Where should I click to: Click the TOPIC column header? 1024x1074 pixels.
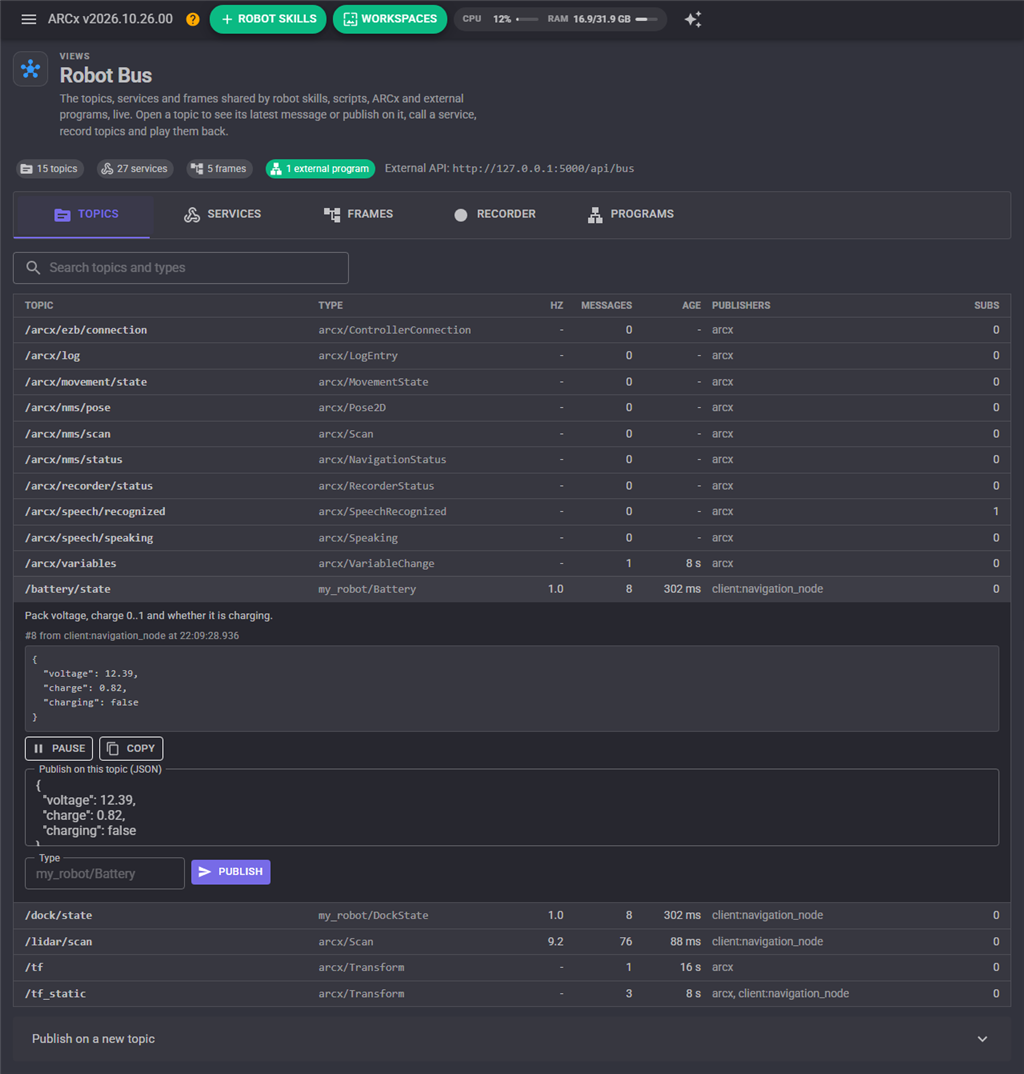(39, 305)
